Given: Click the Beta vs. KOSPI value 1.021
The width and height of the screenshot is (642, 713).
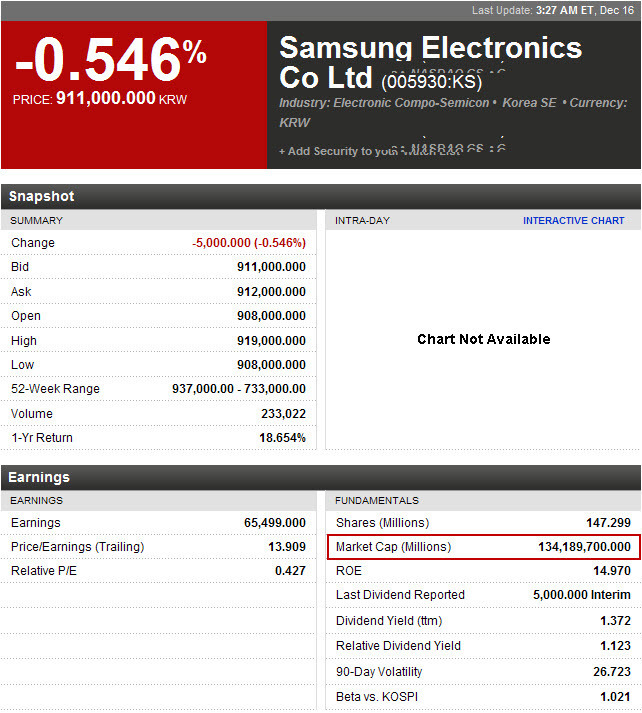Looking at the screenshot, I should click(615, 697).
